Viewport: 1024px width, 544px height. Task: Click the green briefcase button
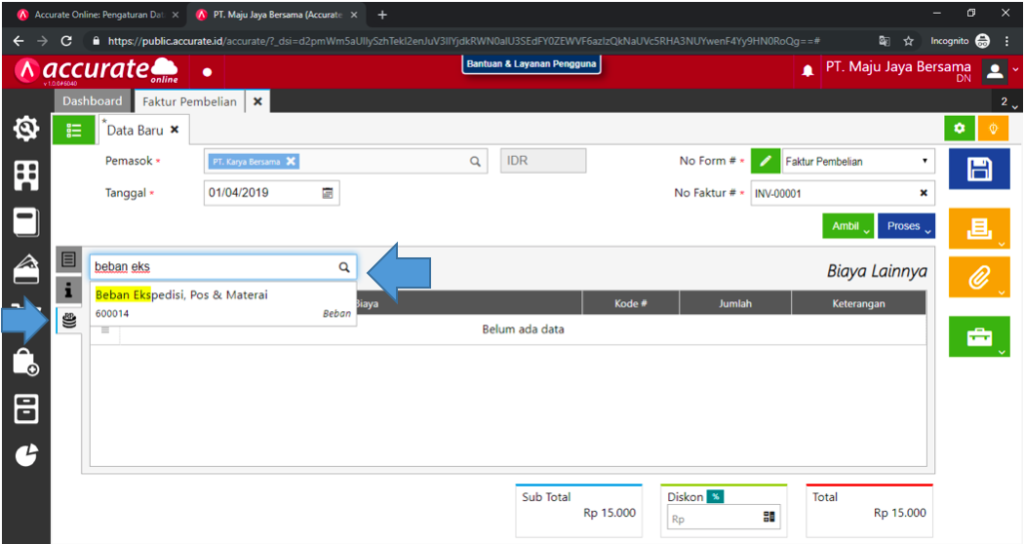pyautogui.click(x=979, y=337)
